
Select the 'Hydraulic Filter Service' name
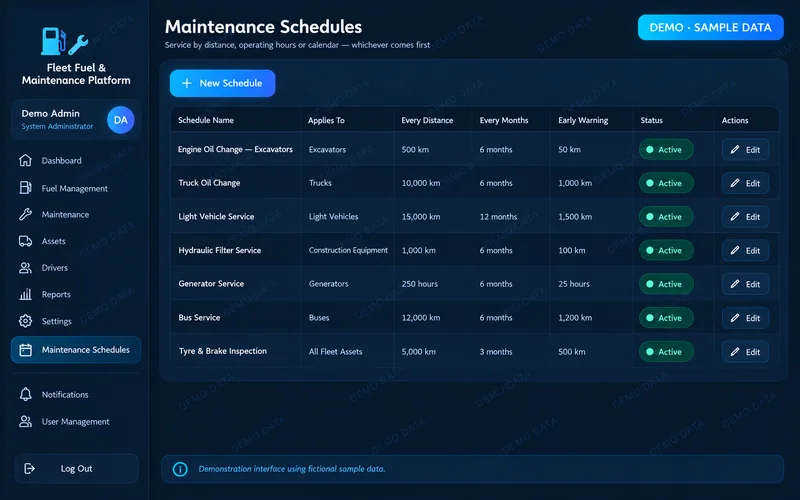point(219,250)
